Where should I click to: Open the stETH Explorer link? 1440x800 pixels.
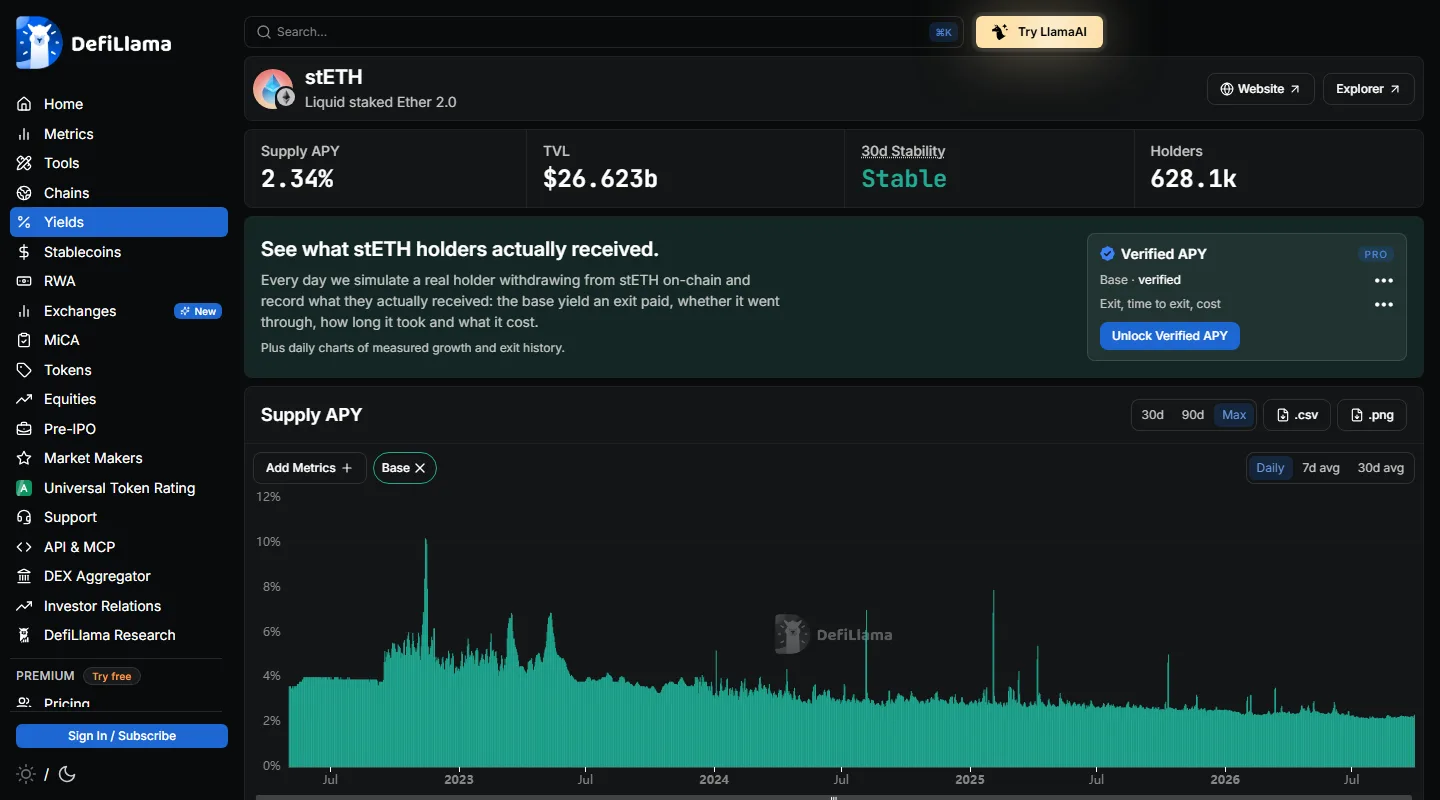(1369, 89)
